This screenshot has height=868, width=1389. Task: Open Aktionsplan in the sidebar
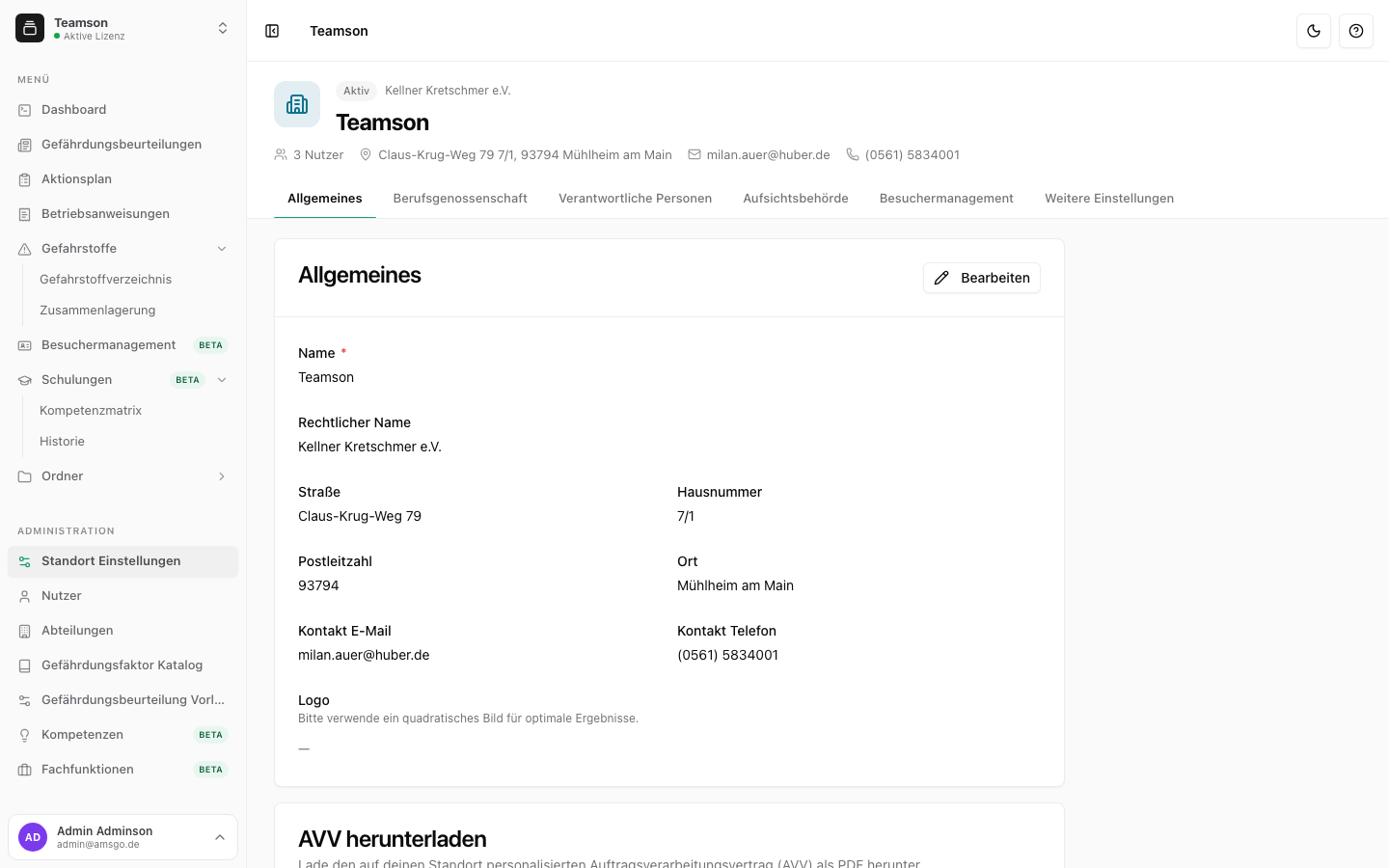123,179
